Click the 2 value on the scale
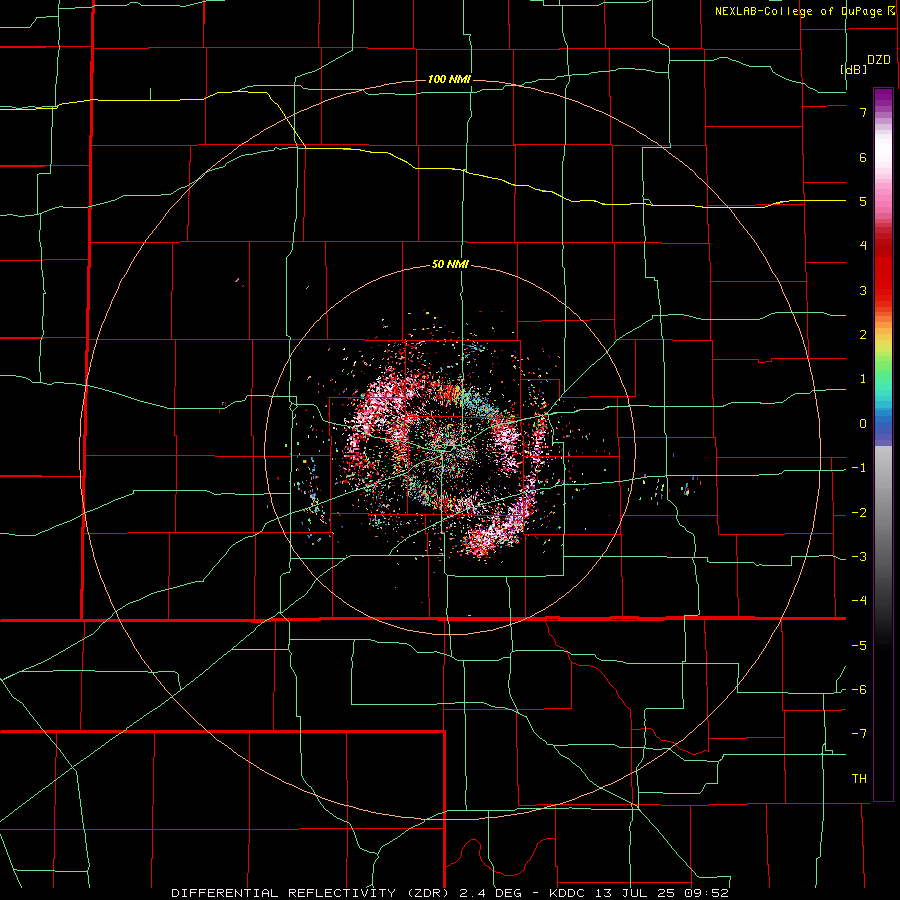The height and width of the screenshot is (900, 900). click(863, 335)
